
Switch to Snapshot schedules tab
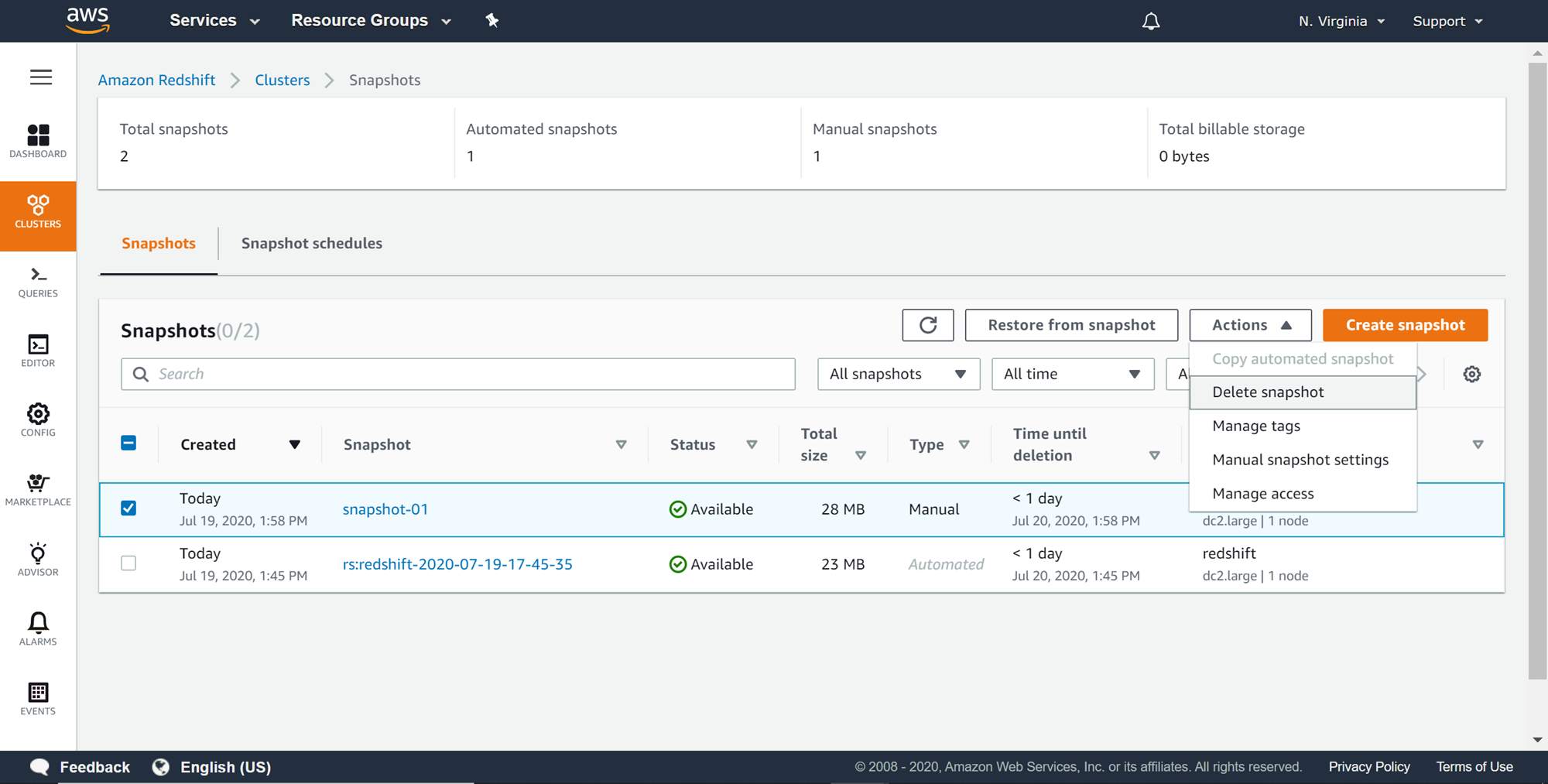click(311, 243)
